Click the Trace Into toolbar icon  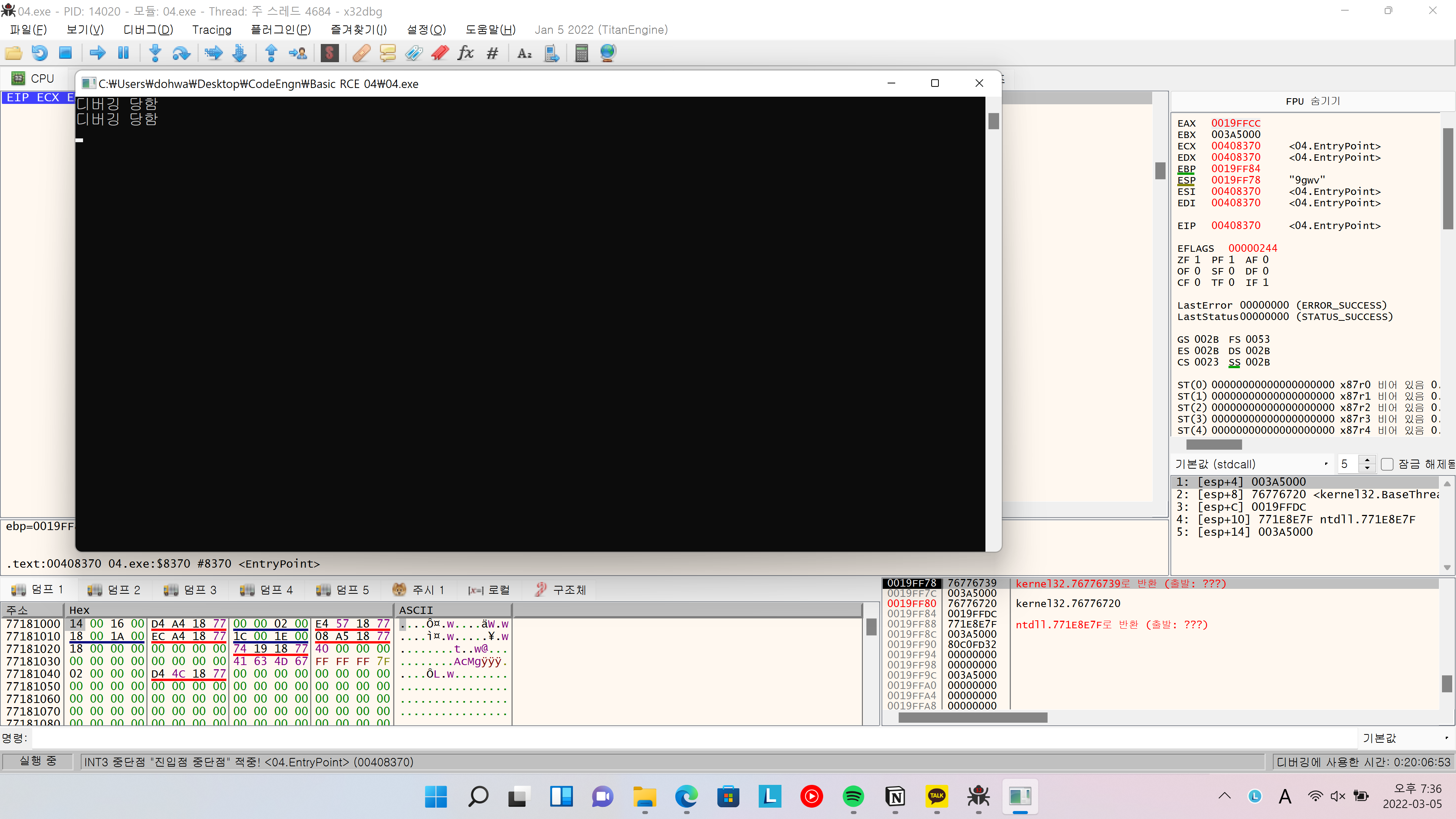coord(213,53)
